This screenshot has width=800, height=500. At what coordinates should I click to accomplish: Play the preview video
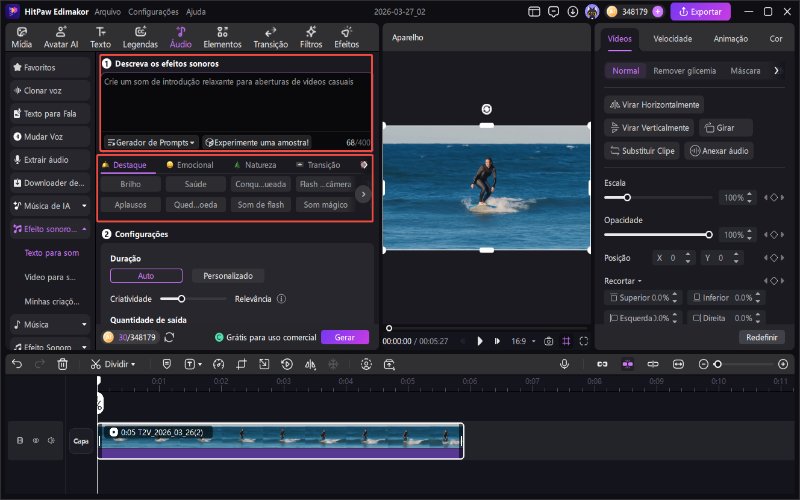point(480,341)
